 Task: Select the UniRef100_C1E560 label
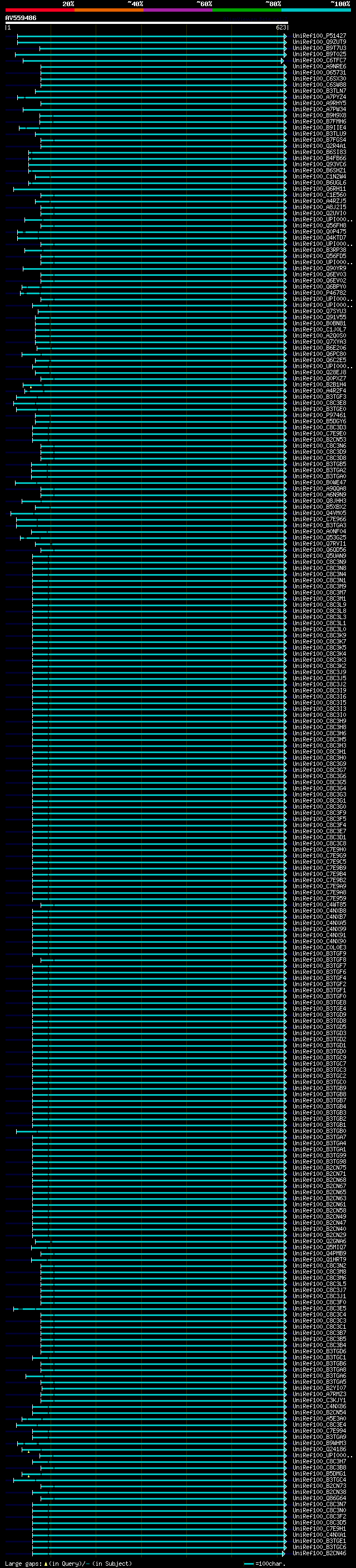[x=319, y=195]
